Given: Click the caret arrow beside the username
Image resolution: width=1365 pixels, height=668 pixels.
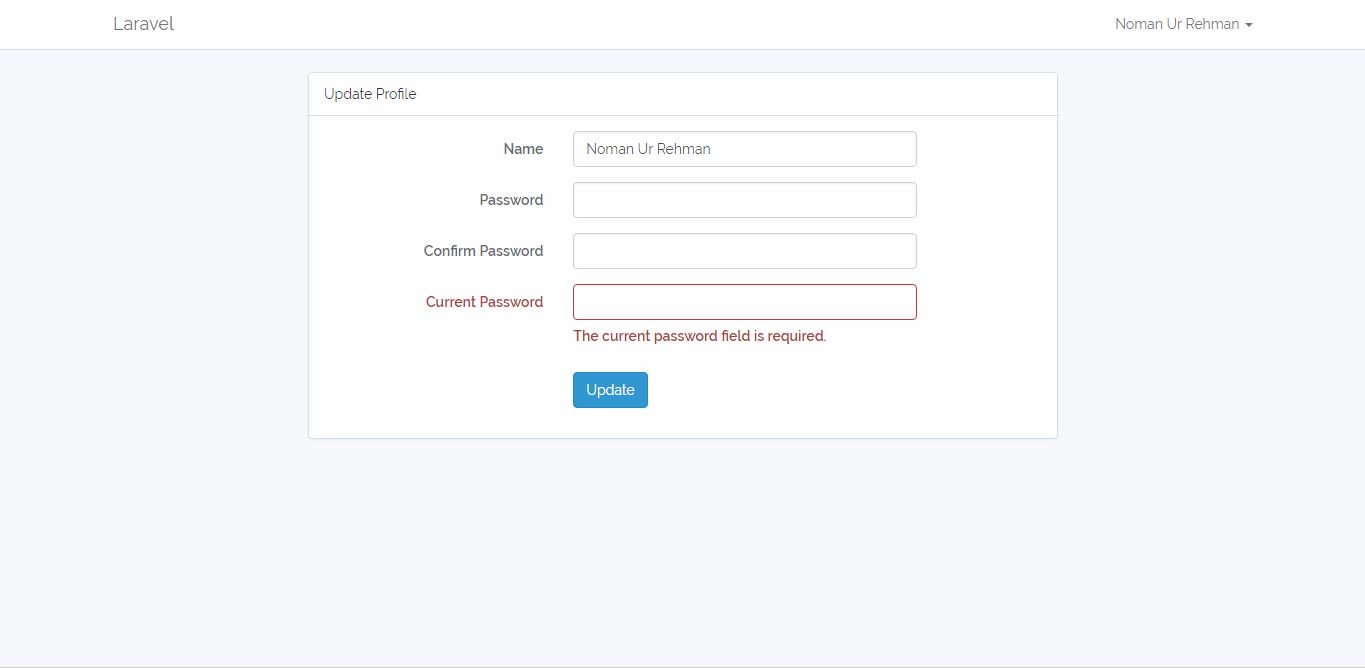Looking at the screenshot, I should point(1249,25).
